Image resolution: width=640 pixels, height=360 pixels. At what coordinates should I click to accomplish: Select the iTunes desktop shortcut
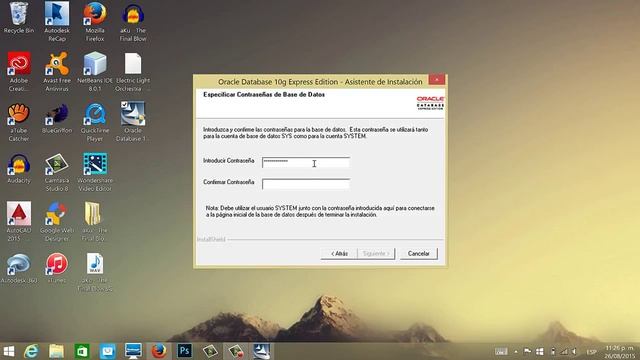[x=57, y=269]
